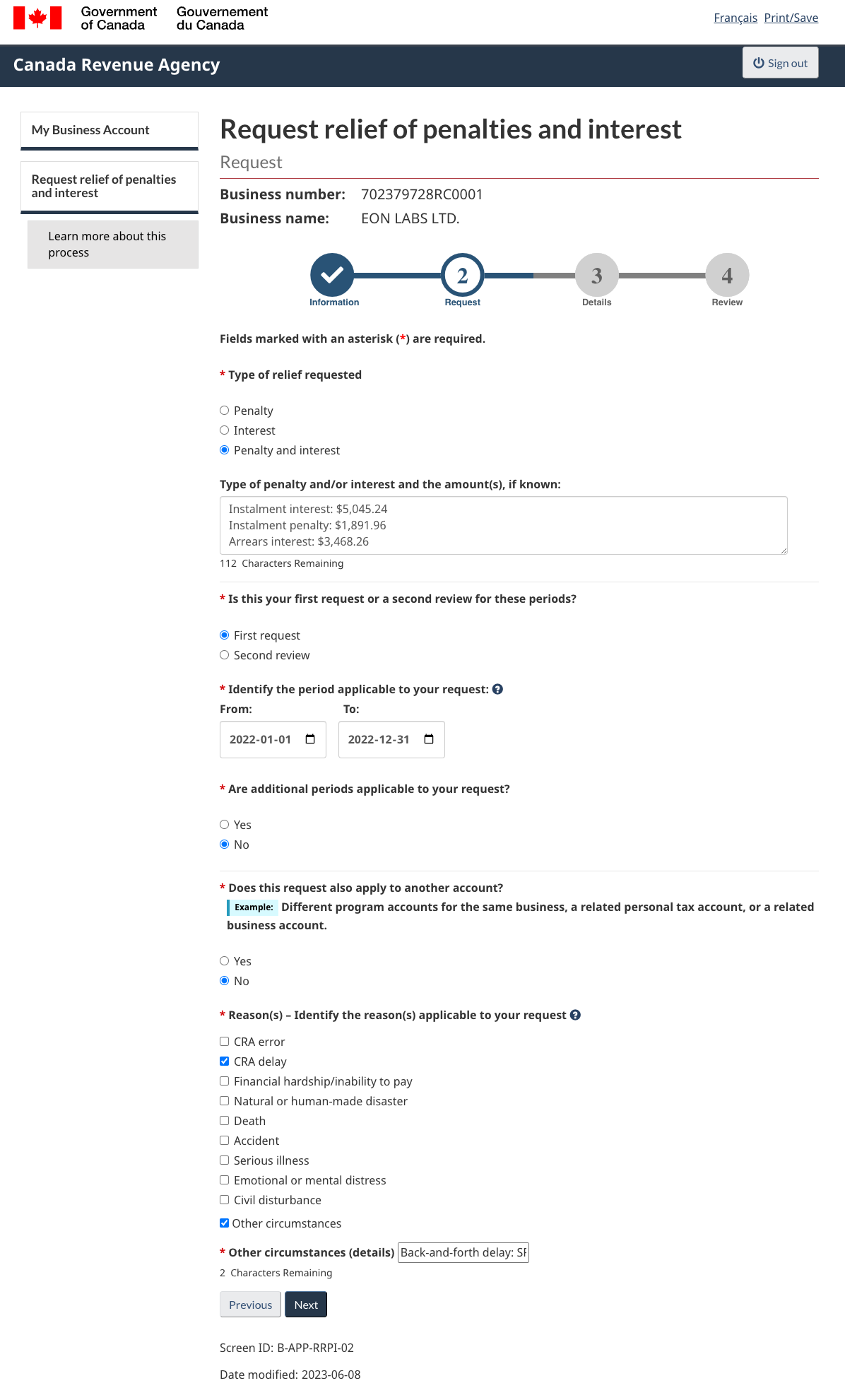
Task: Open the calendar picker for the From date
Action: (x=310, y=739)
